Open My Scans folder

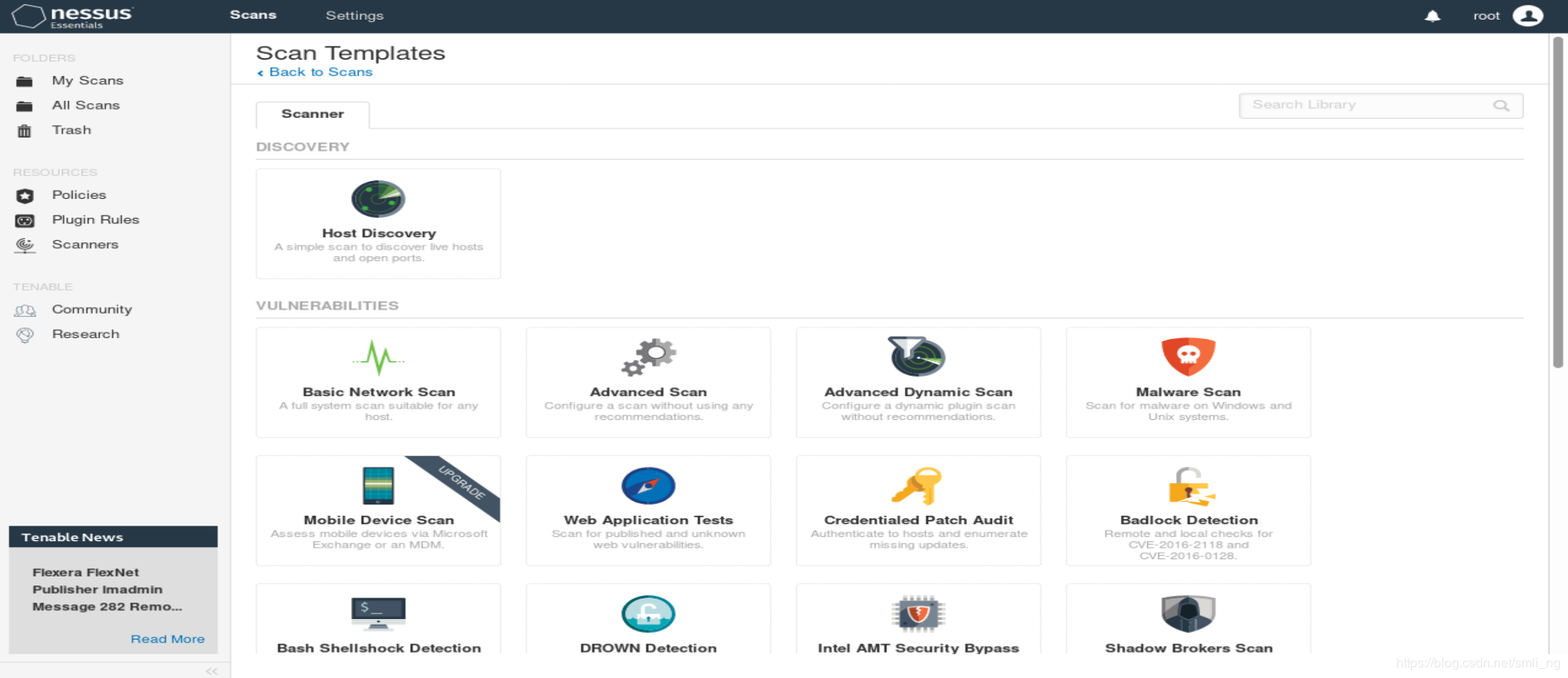[88, 80]
